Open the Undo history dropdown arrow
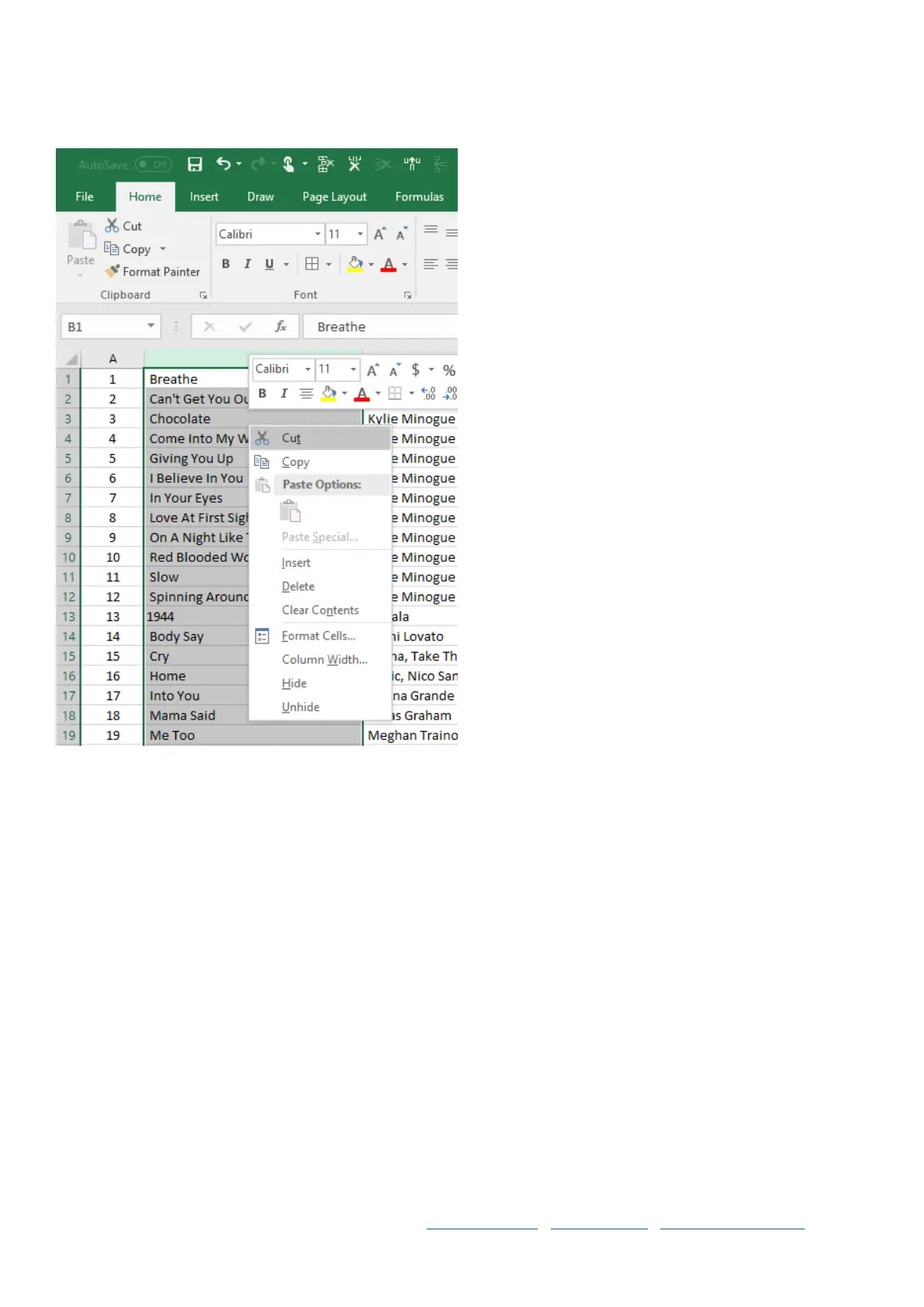The height and width of the screenshot is (1307, 924). tap(239, 164)
